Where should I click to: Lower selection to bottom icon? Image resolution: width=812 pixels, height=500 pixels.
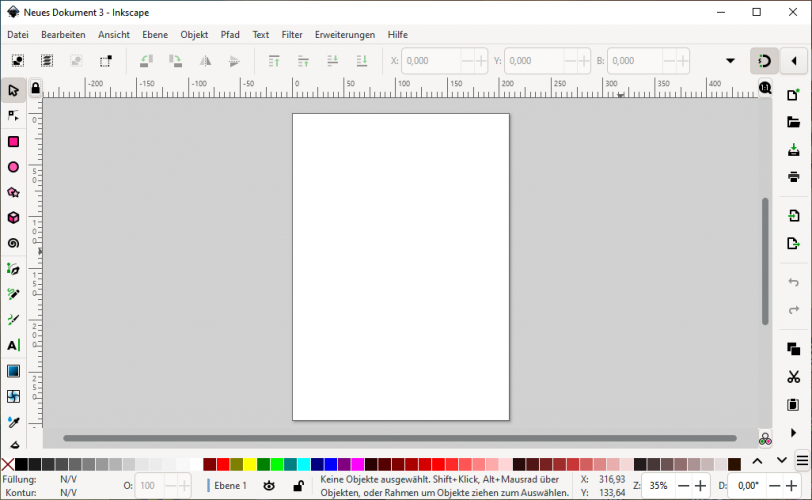click(361, 61)
